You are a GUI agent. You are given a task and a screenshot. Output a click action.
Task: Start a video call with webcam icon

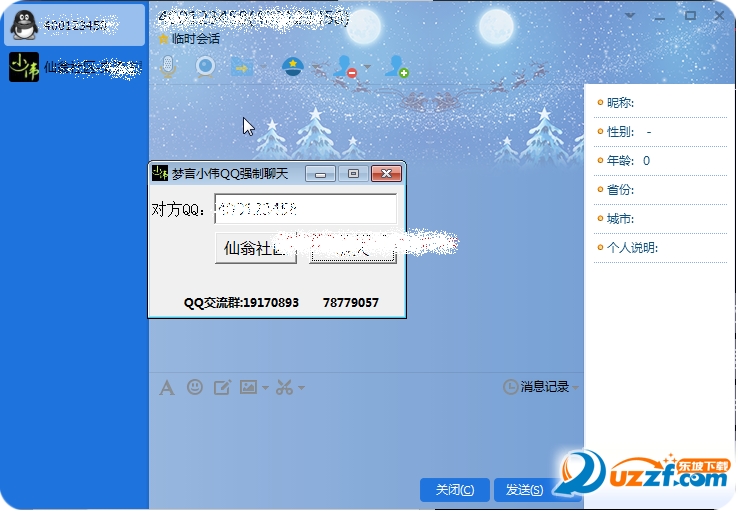205,67
